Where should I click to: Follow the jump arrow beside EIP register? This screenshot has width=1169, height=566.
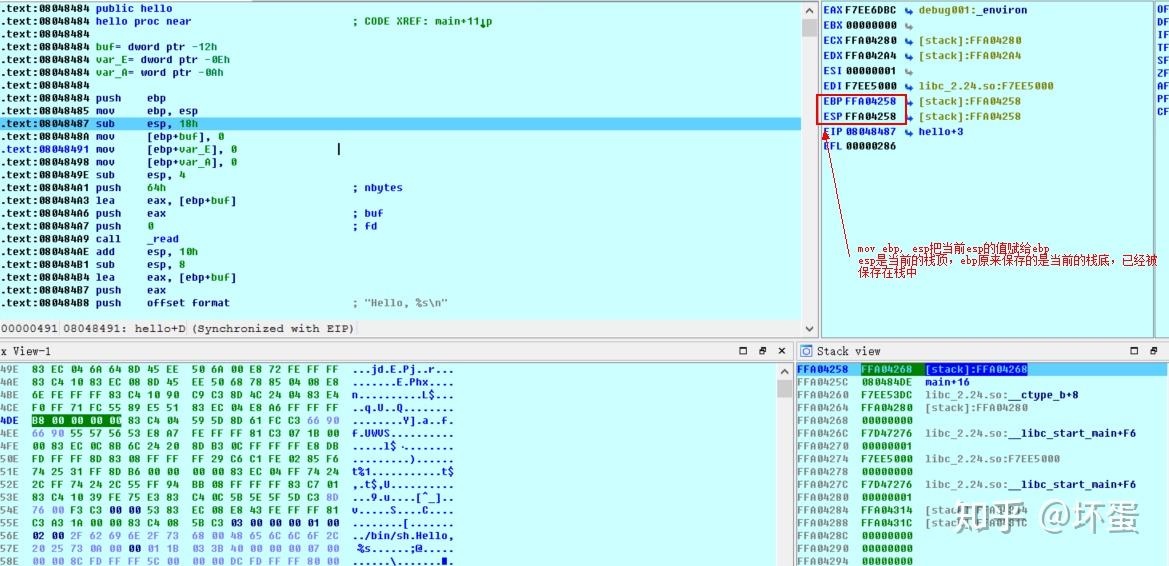909,132
